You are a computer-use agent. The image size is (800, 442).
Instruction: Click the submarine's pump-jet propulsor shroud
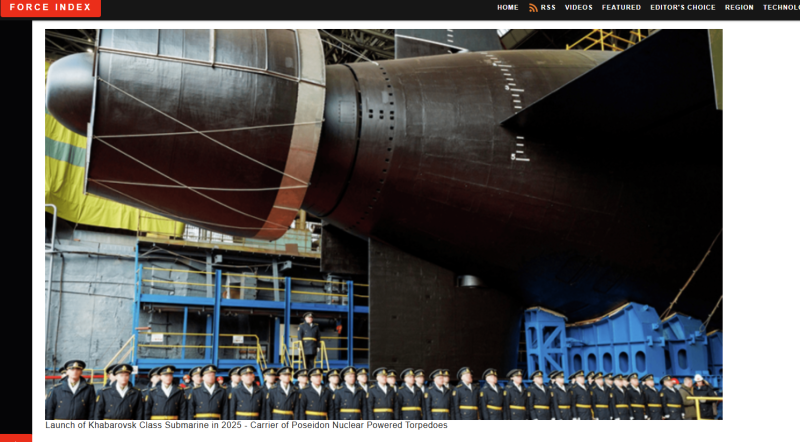(200, 130)
